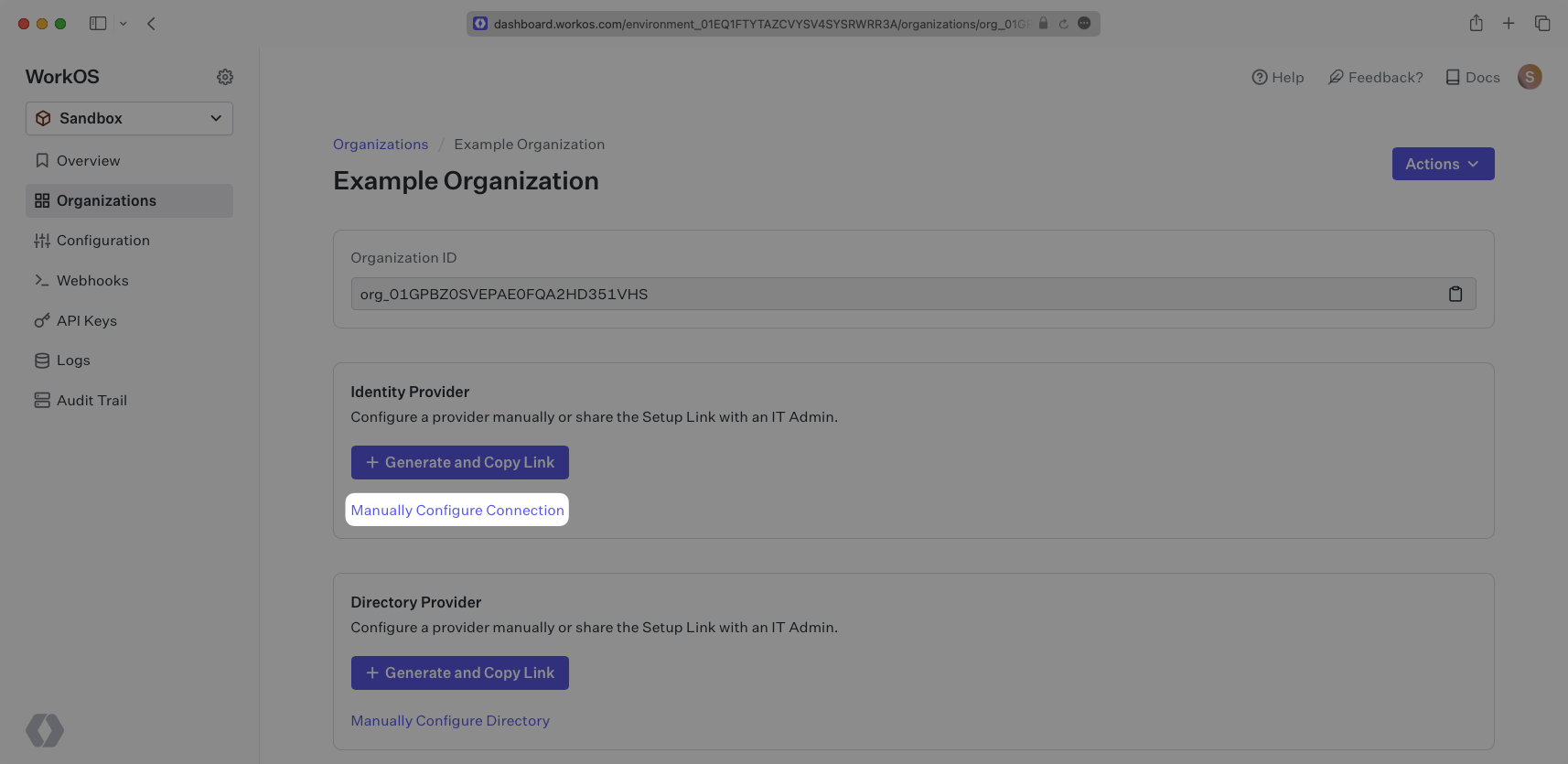
Task: Go back using the browser back arrow
Action: pos(152,24)
